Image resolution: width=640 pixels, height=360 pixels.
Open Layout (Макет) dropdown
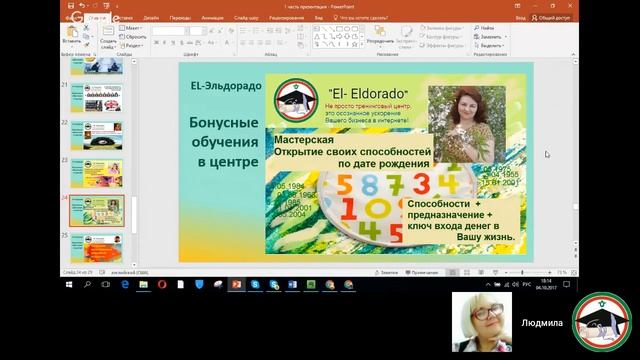tap(131, 28)
